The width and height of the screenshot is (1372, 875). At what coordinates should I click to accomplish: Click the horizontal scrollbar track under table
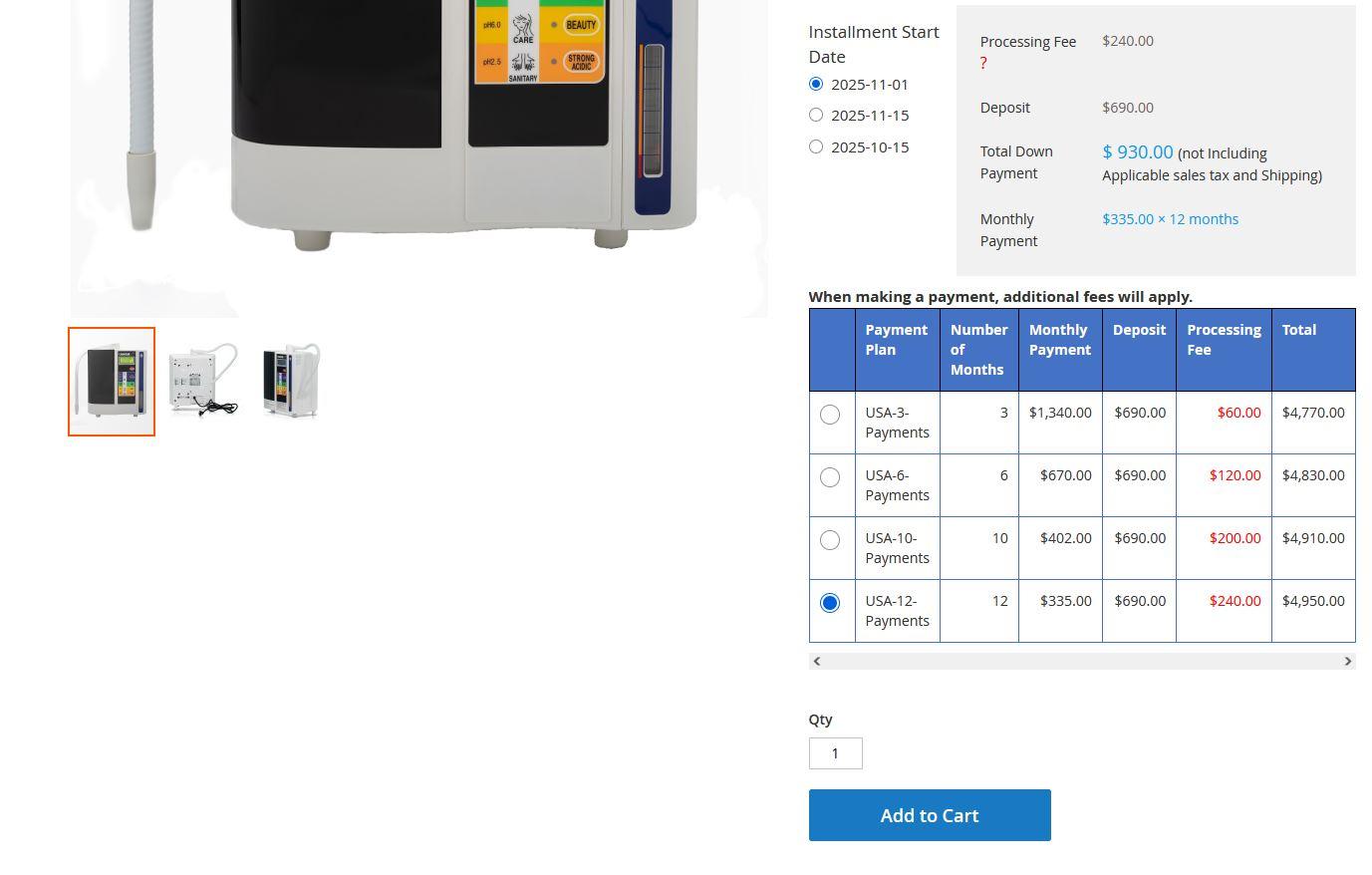pyautogui.click(x=1081, y=662)
